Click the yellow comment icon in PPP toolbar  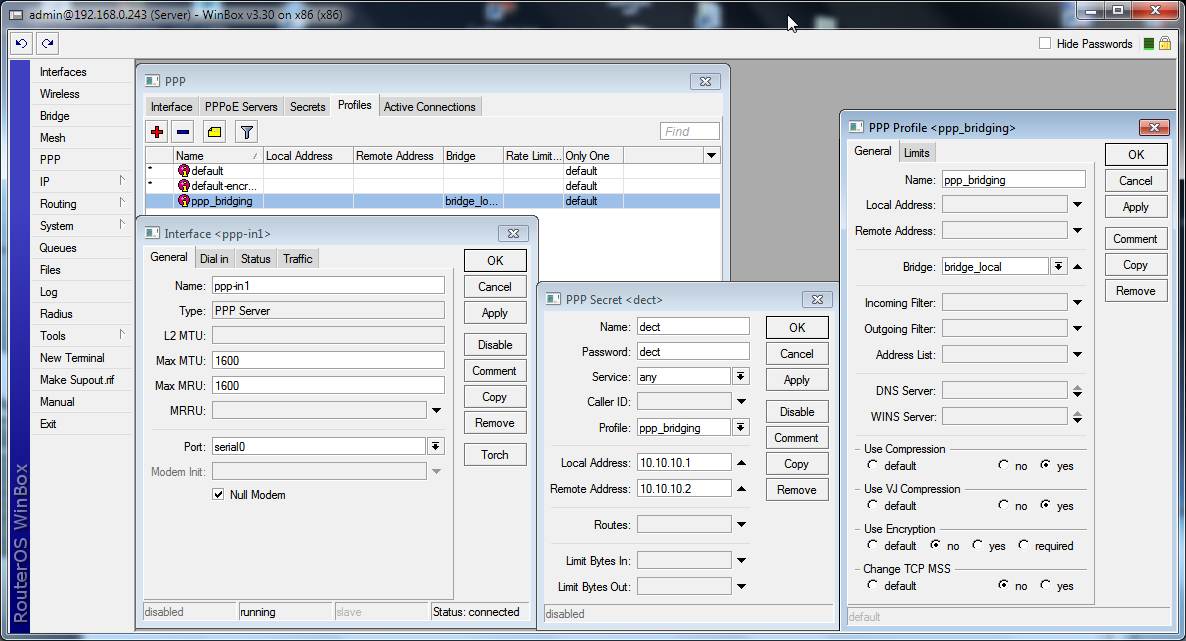point(215,132)
